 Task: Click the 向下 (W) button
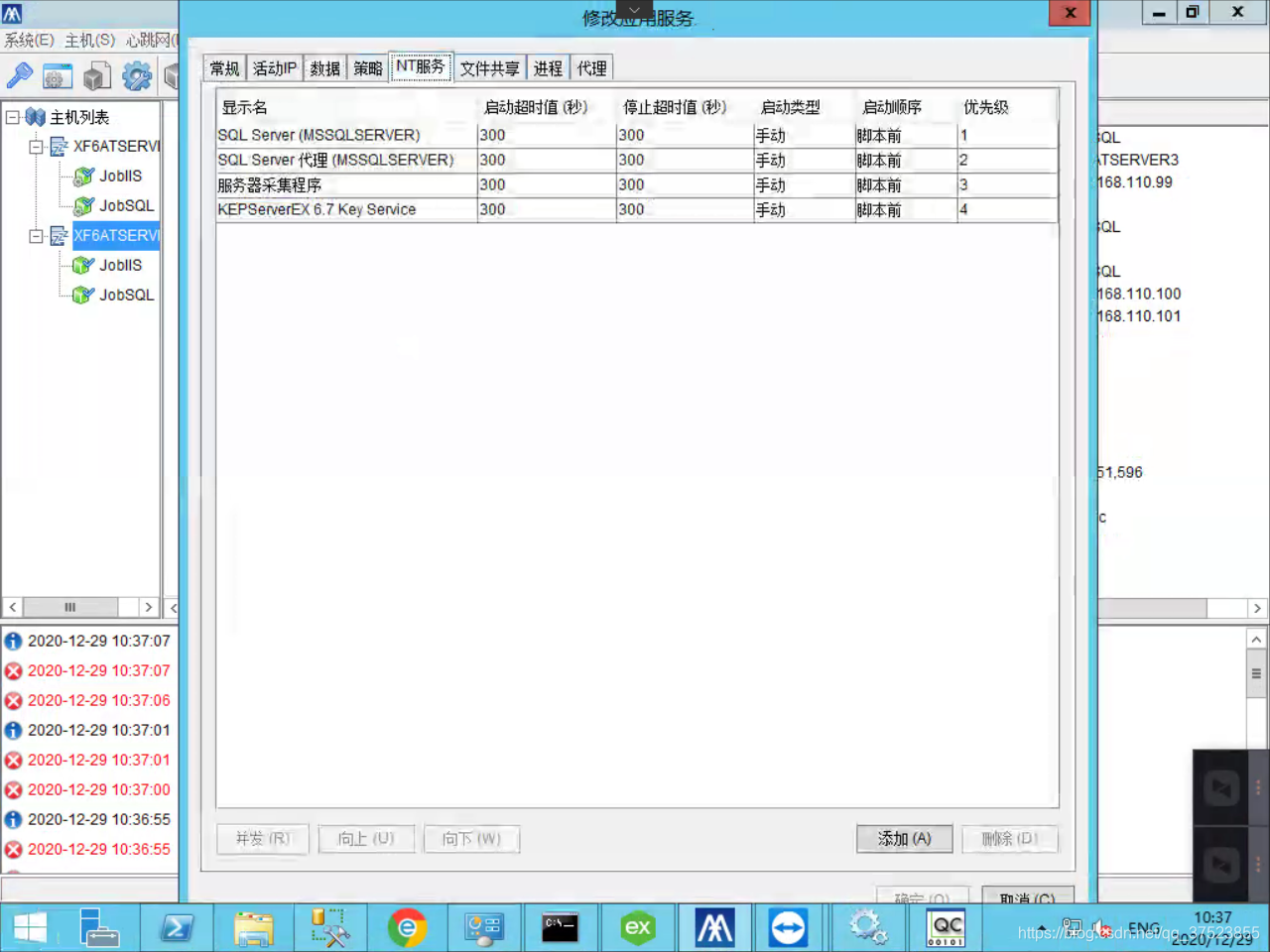[x=471, y=839]
